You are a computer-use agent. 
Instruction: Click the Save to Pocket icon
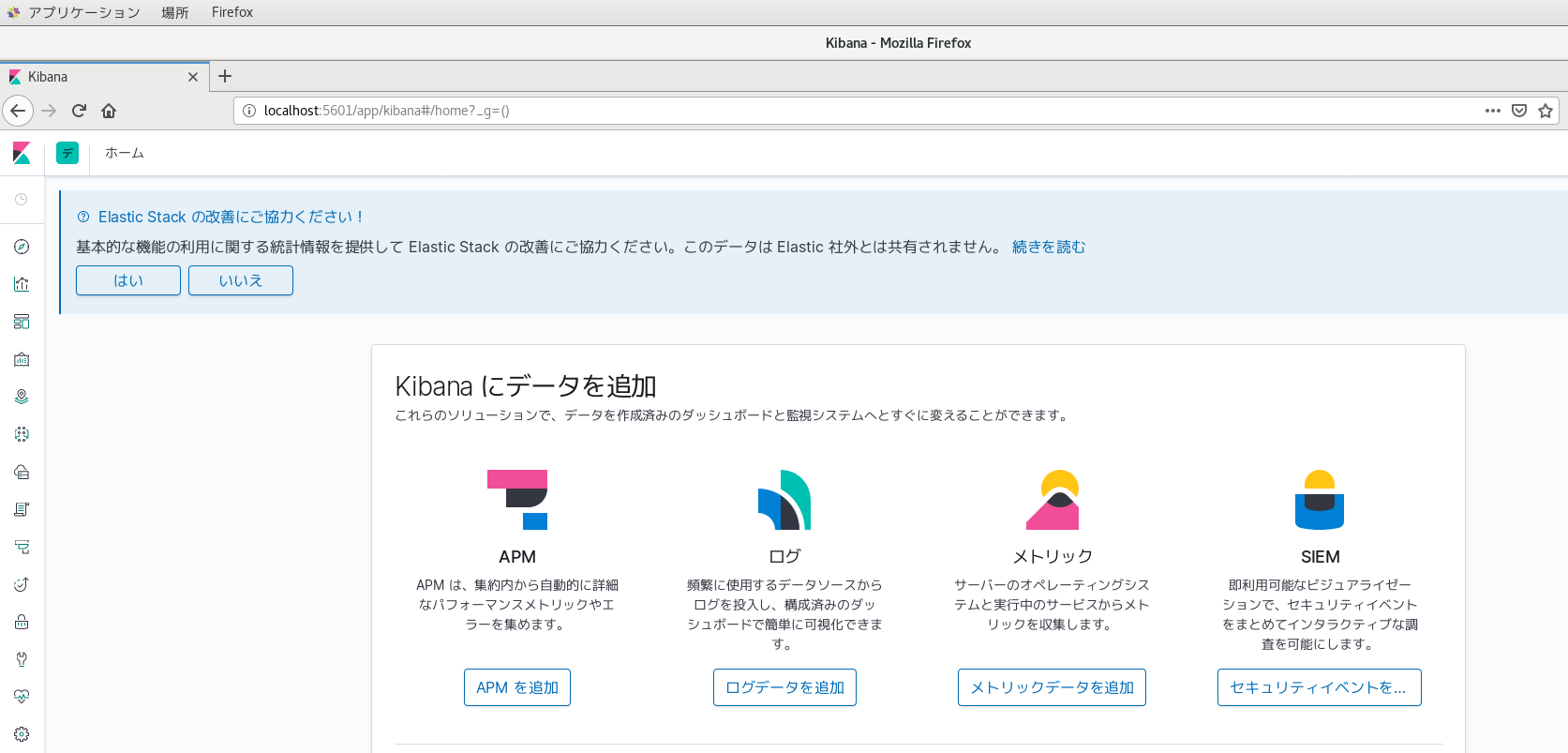[1519, 111]
